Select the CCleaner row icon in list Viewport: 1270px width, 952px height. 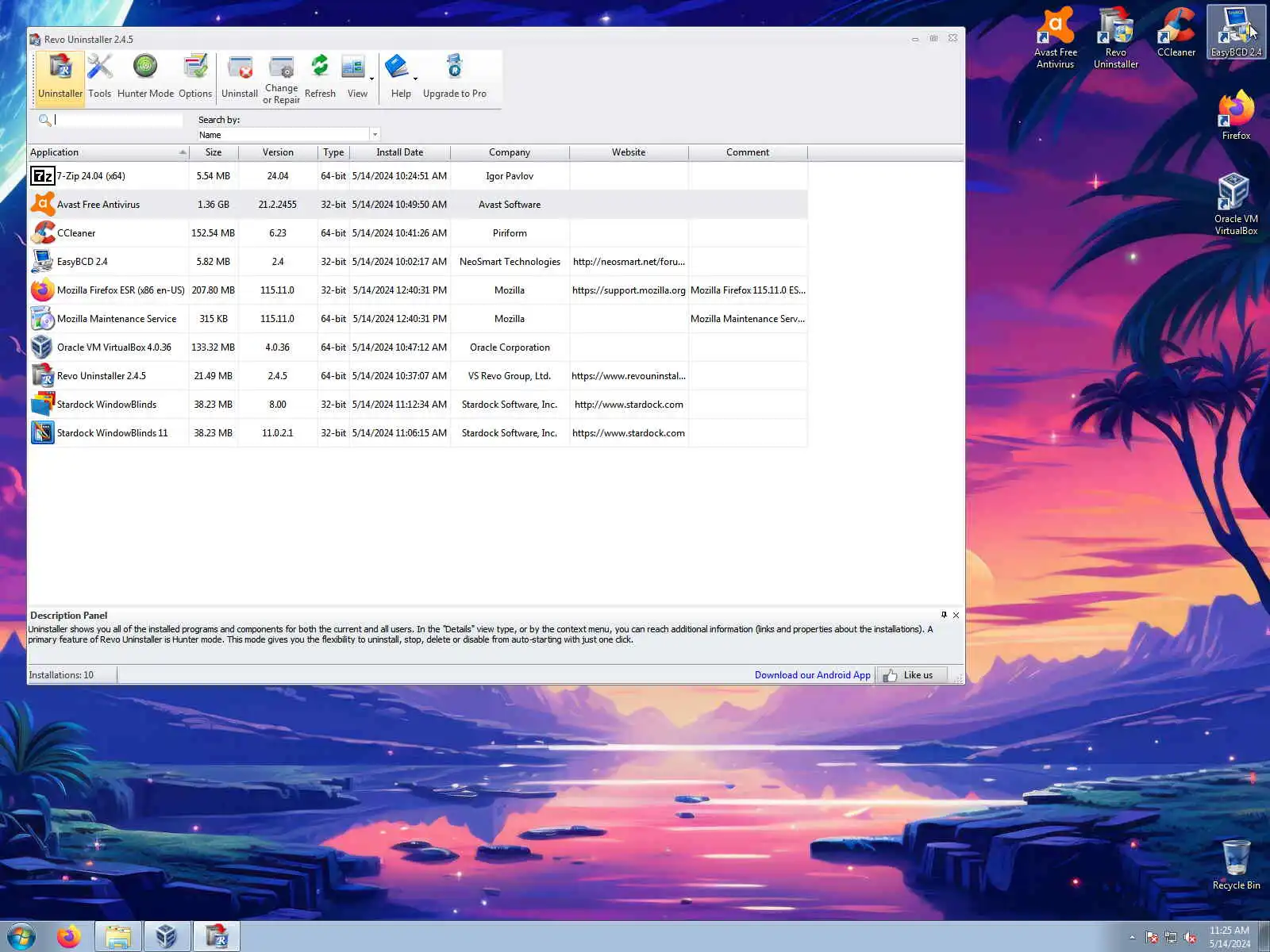coord(43,233)
